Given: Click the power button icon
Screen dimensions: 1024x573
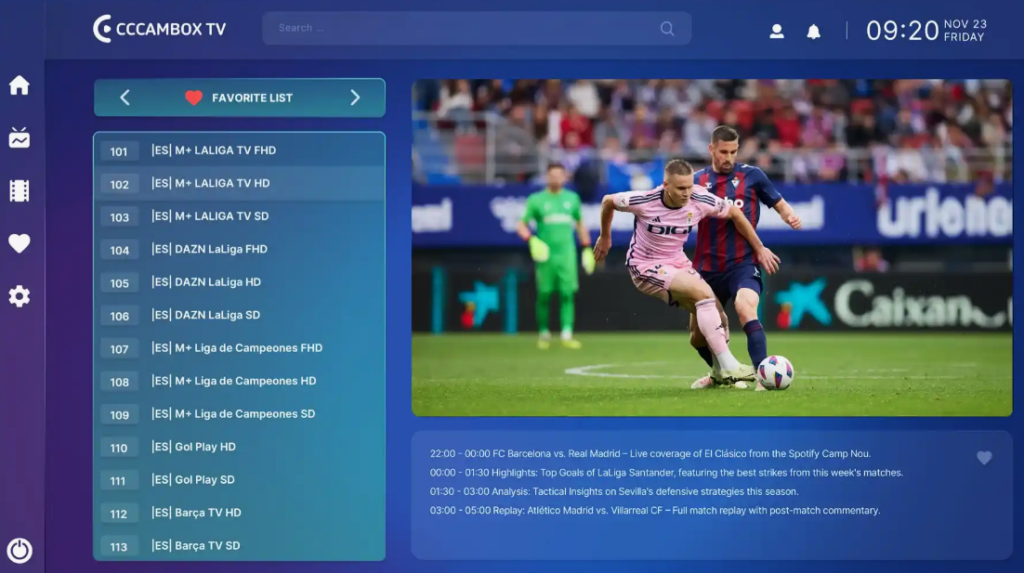Looking at the screenshot, I should pyautogui.click(x=20, y=550).
